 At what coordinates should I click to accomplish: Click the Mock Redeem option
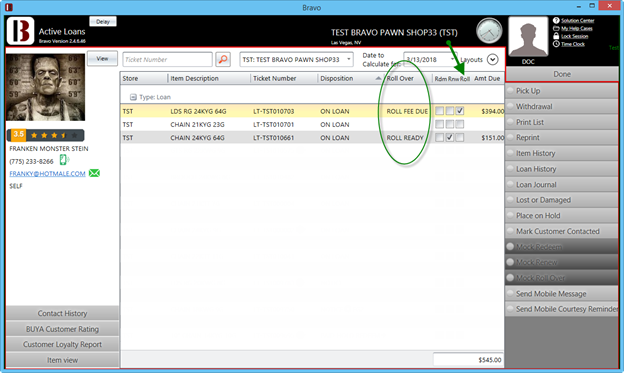point(562,247)
